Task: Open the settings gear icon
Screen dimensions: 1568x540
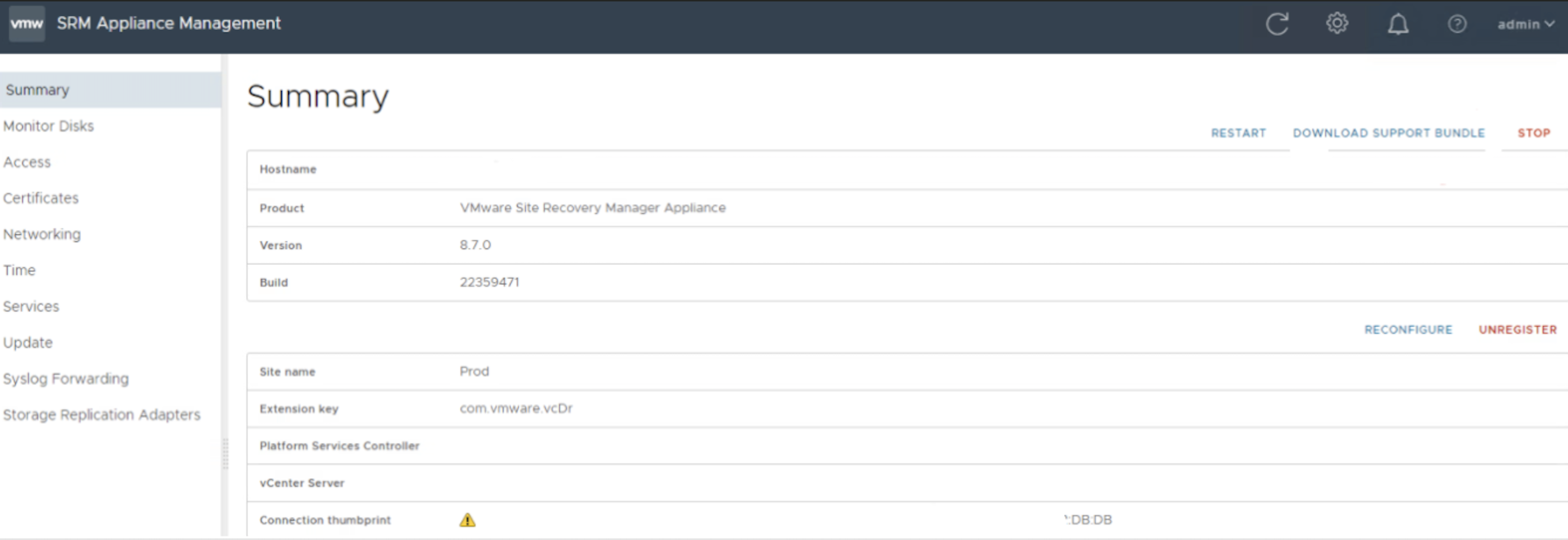Action: pyautogui.click(x=1337, y=24)
